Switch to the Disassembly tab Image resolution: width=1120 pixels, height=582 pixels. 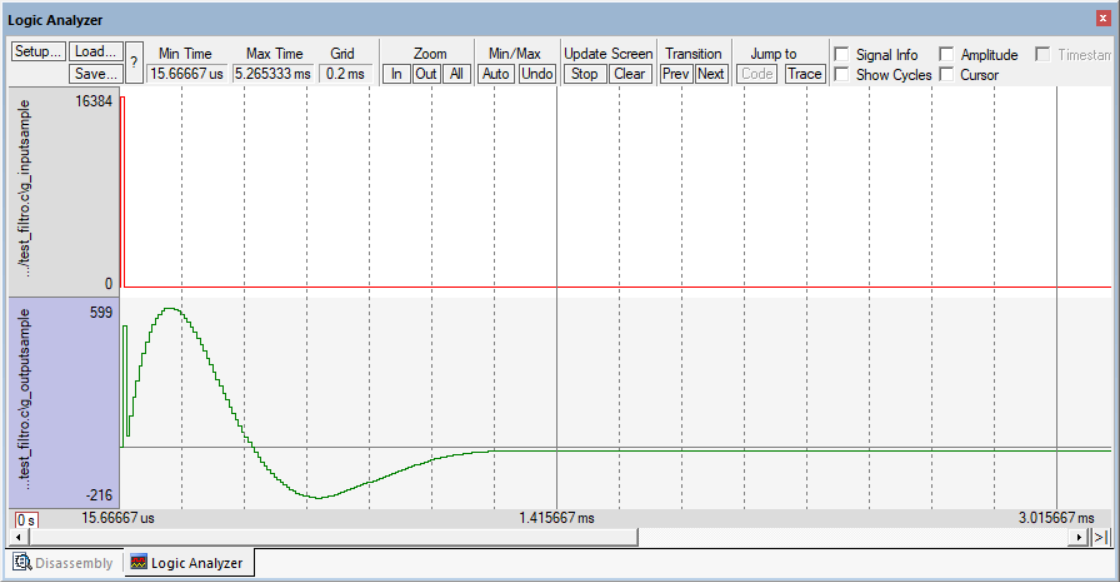tap(64, 563)
